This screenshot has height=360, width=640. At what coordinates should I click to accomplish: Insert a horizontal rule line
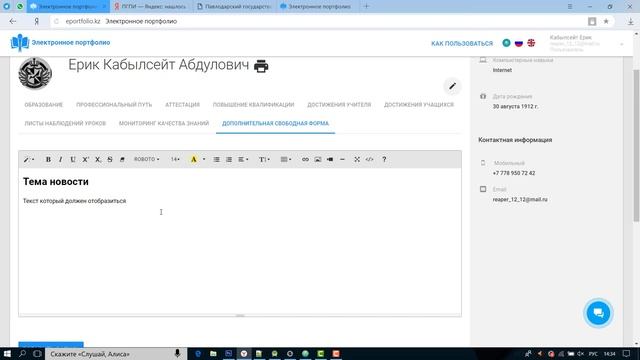[342, 160]
